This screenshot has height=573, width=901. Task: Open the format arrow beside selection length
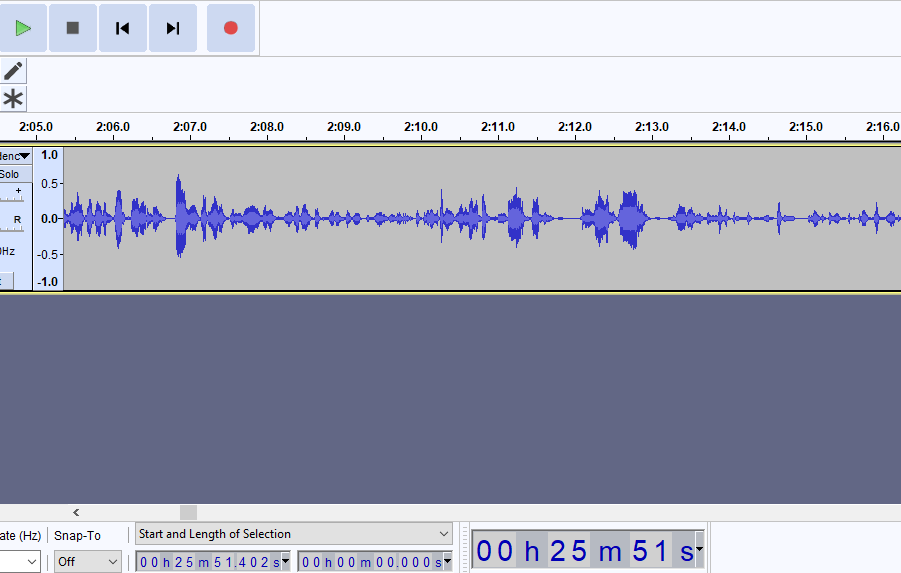448,562
